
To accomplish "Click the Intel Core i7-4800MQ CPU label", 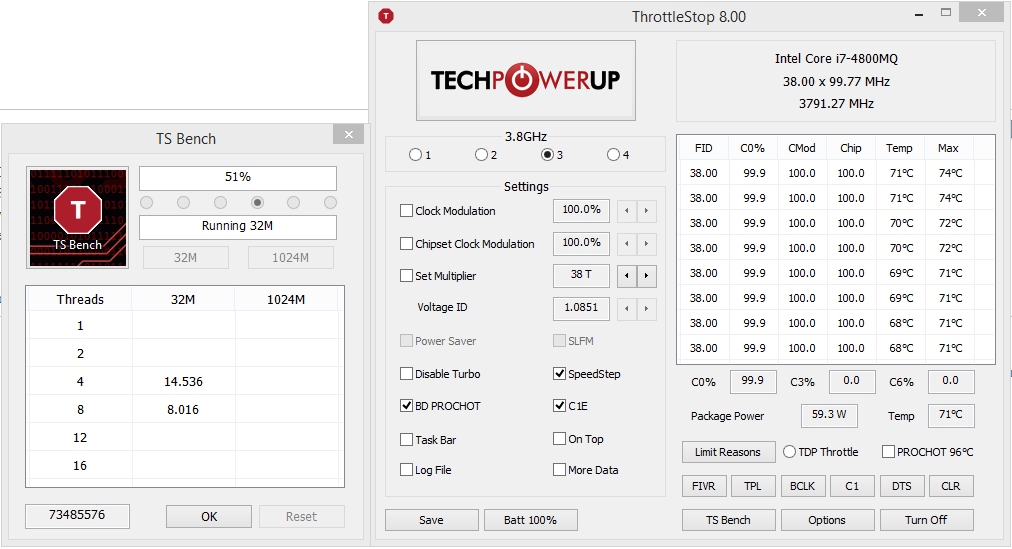I will 836,59.
